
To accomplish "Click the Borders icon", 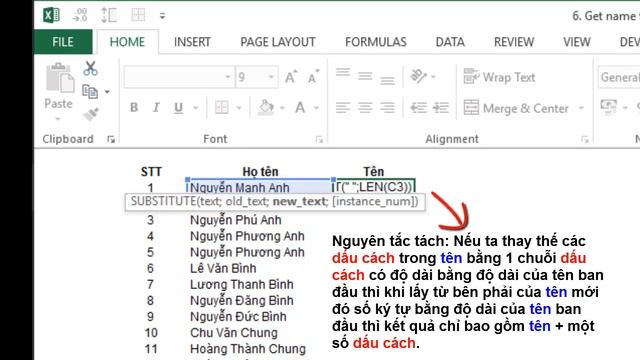I will [x=222, y=108].
